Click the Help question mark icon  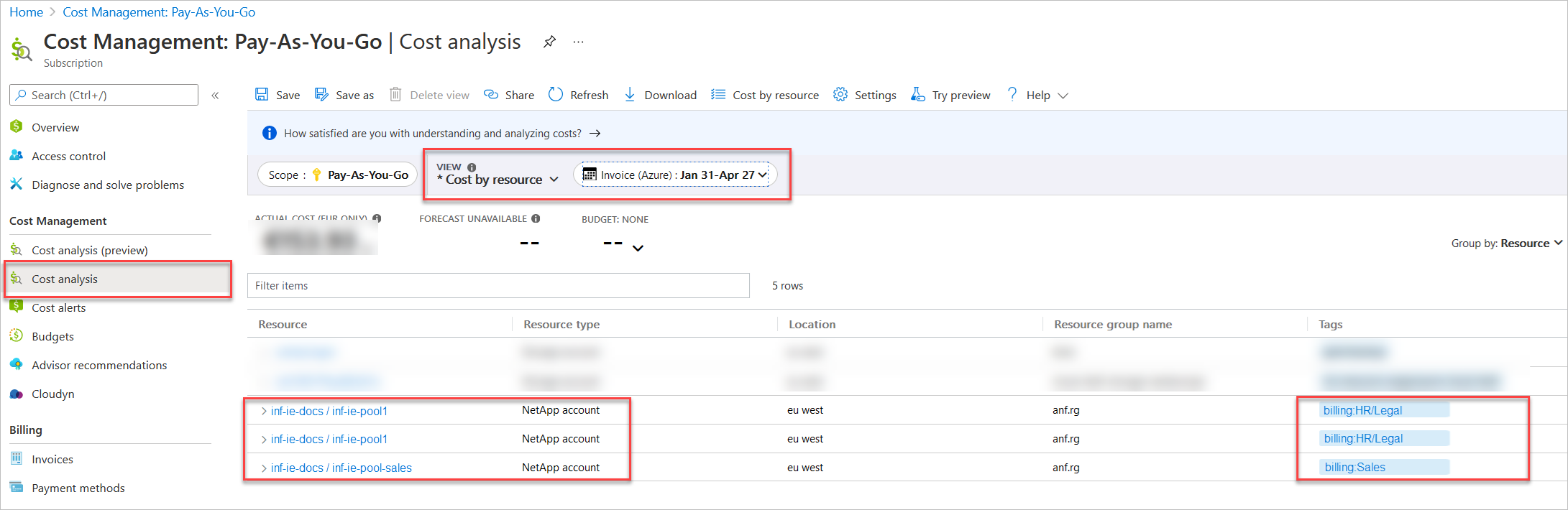(1012, 95)
